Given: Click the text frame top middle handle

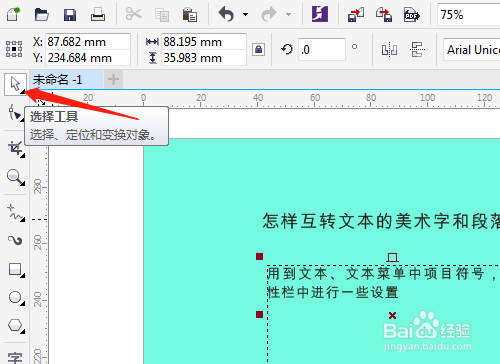Looking at the screenshot, I should (x=393, y=257).
